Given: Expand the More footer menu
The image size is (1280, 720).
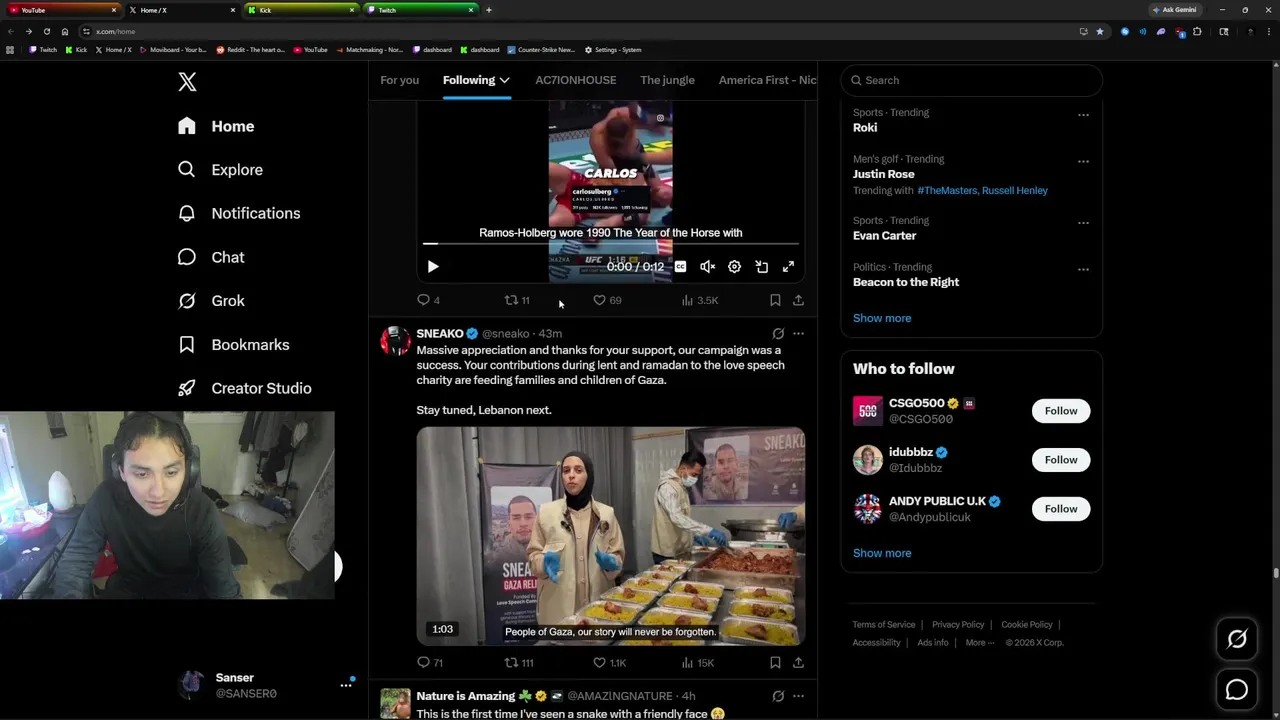Looking at the screenshot, I should coord(979,643).
